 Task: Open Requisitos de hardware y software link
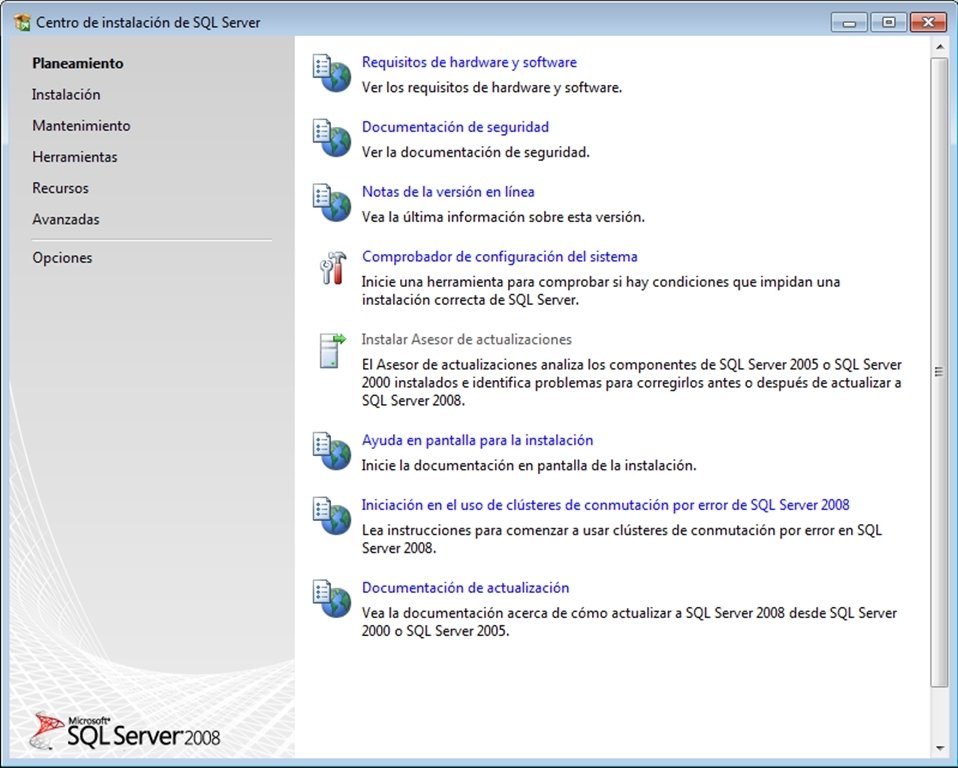point(469,62)
